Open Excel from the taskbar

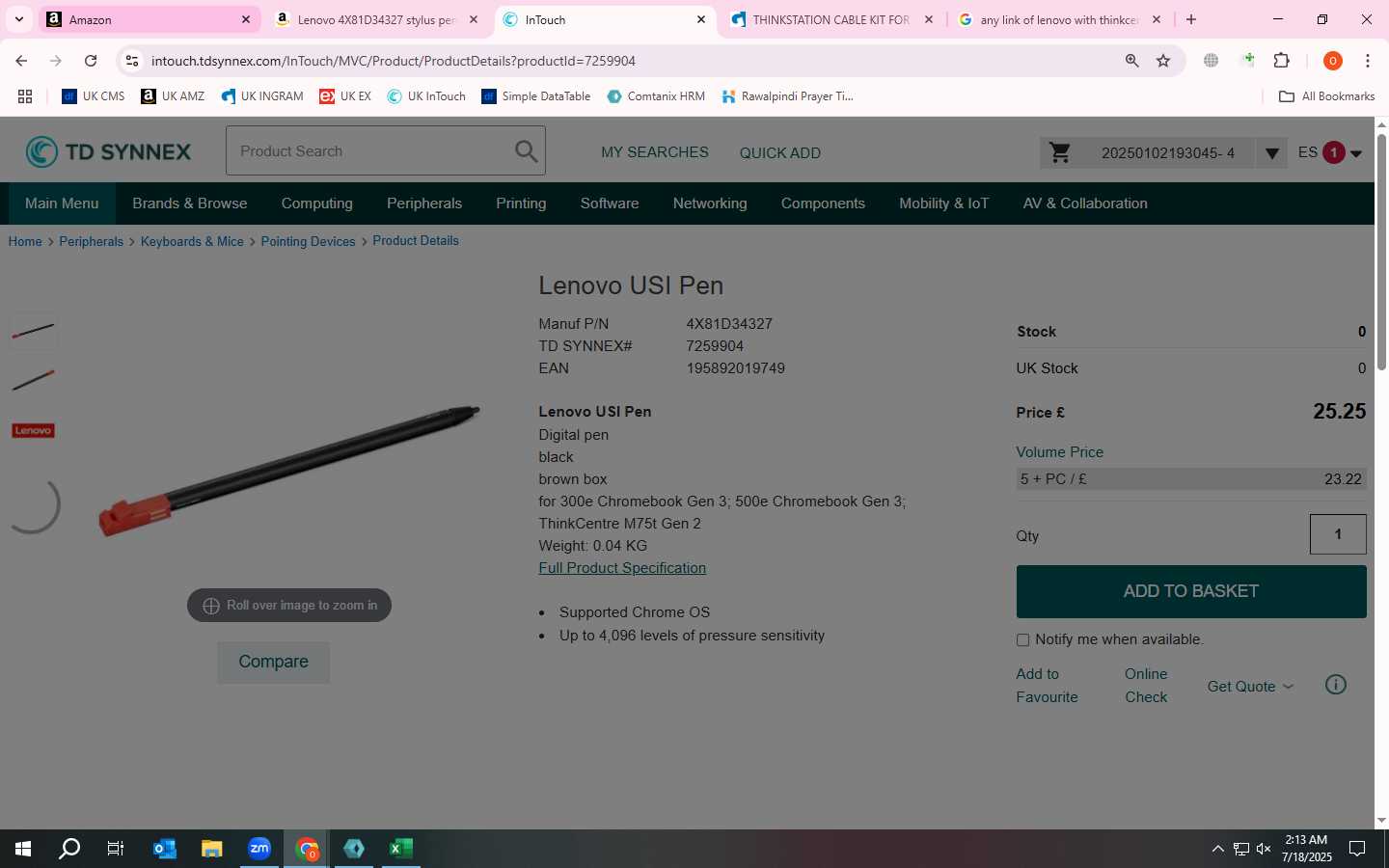coord(400,849)
